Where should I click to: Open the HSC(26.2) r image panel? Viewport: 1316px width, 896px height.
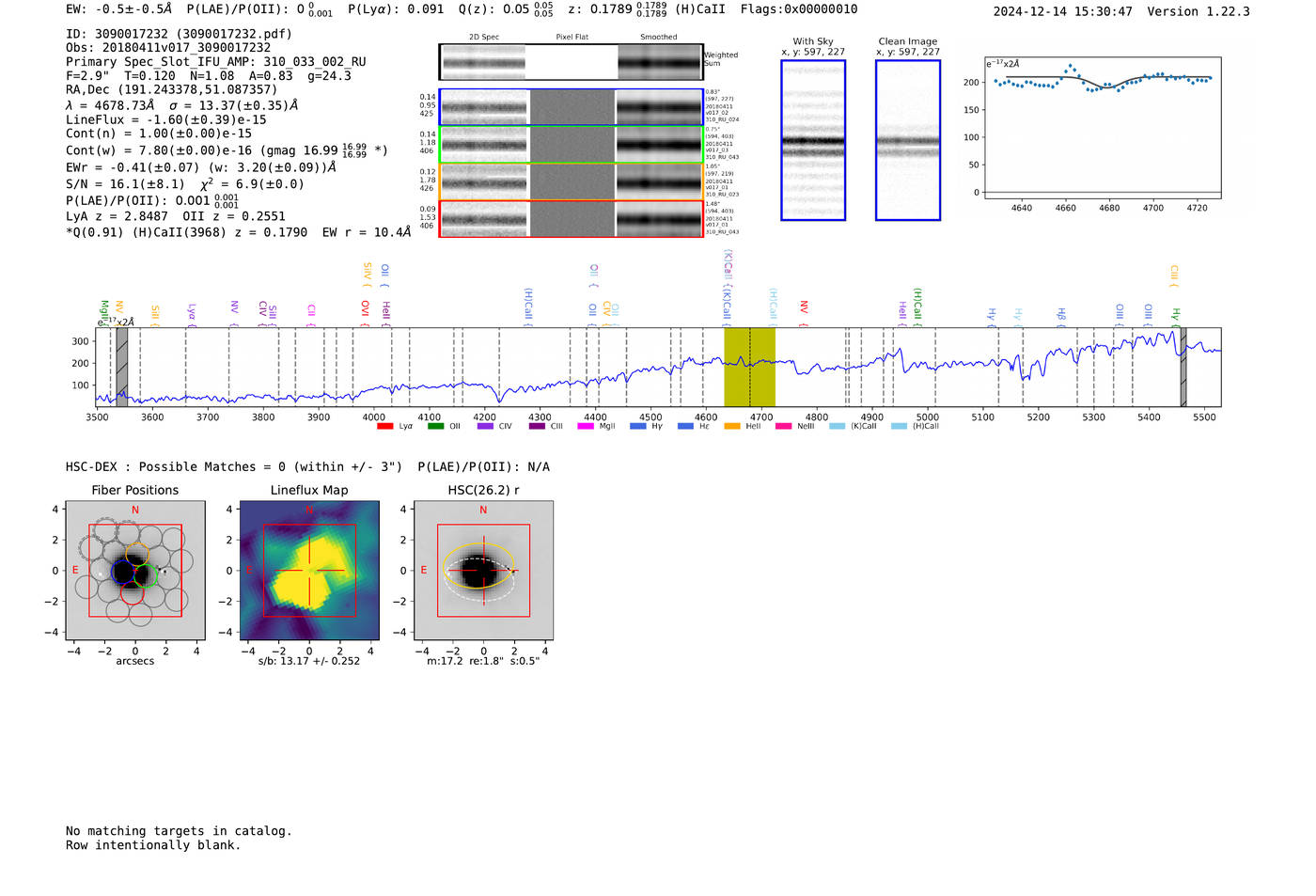483,571
